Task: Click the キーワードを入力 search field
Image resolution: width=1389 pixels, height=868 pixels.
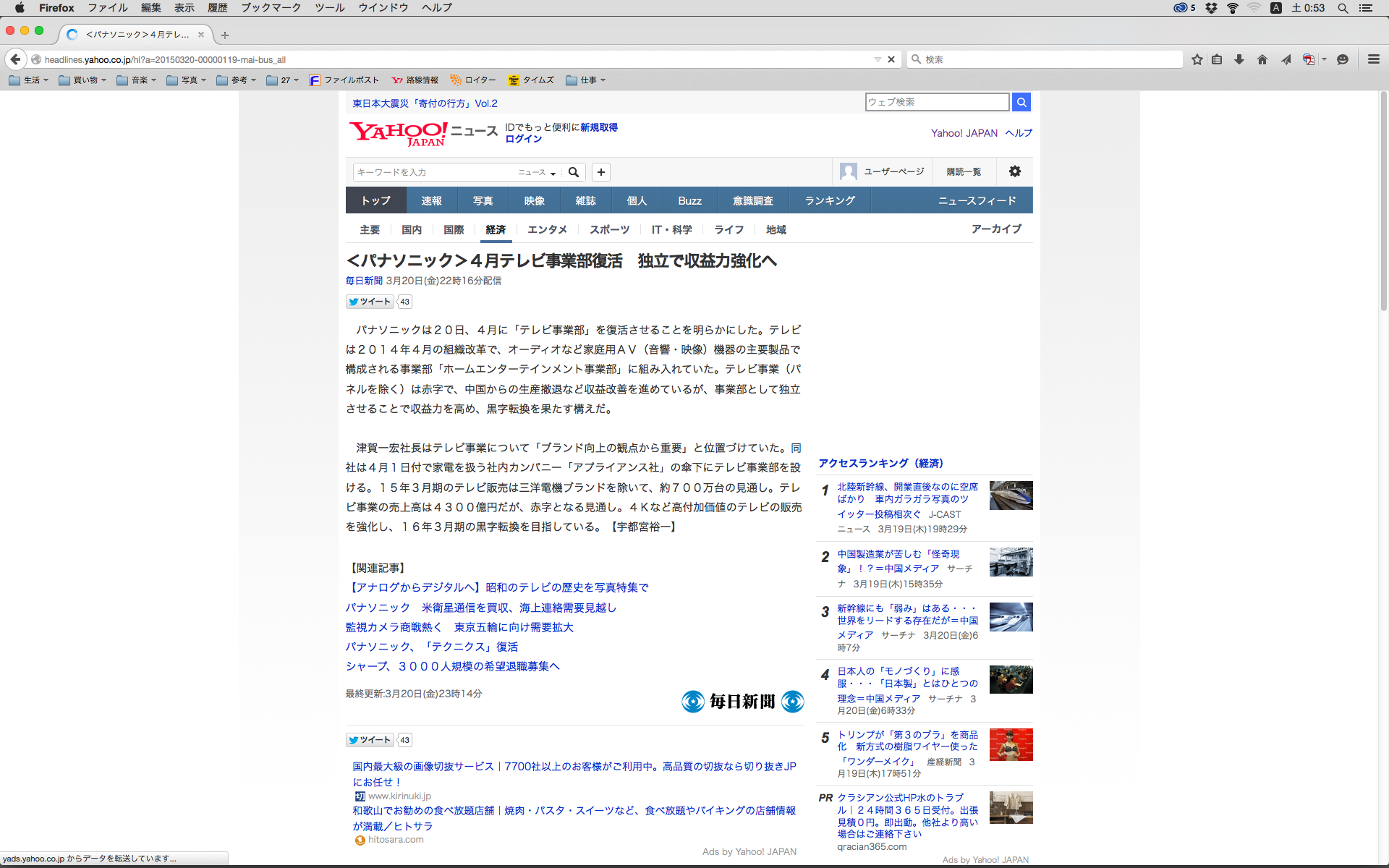Action: click(x=434, y=172)
